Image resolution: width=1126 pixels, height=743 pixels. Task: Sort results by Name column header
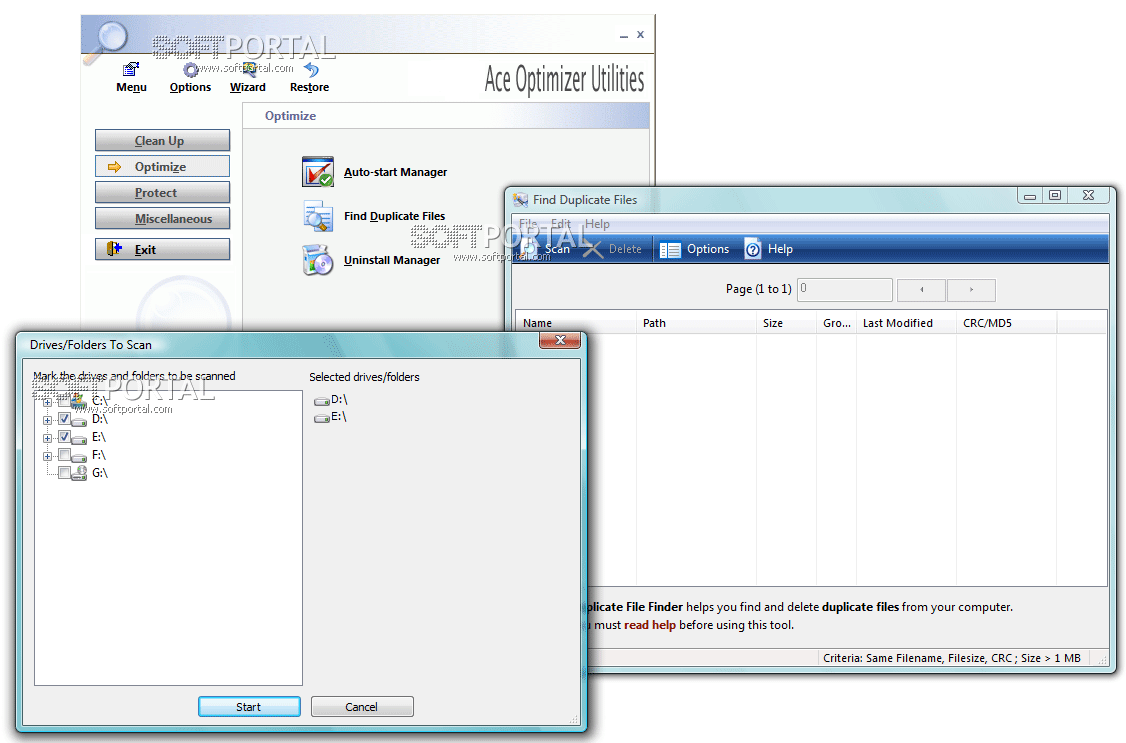(576, 323)
